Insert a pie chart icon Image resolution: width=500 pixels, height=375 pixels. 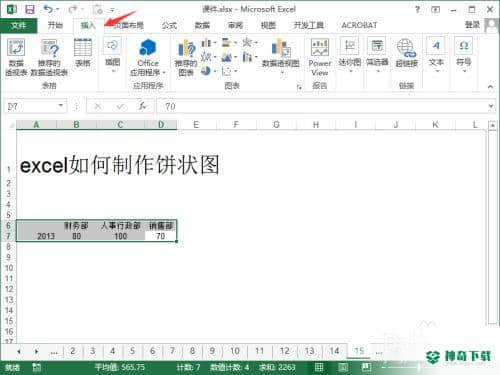pyautogui.click(x=206, y=71)
